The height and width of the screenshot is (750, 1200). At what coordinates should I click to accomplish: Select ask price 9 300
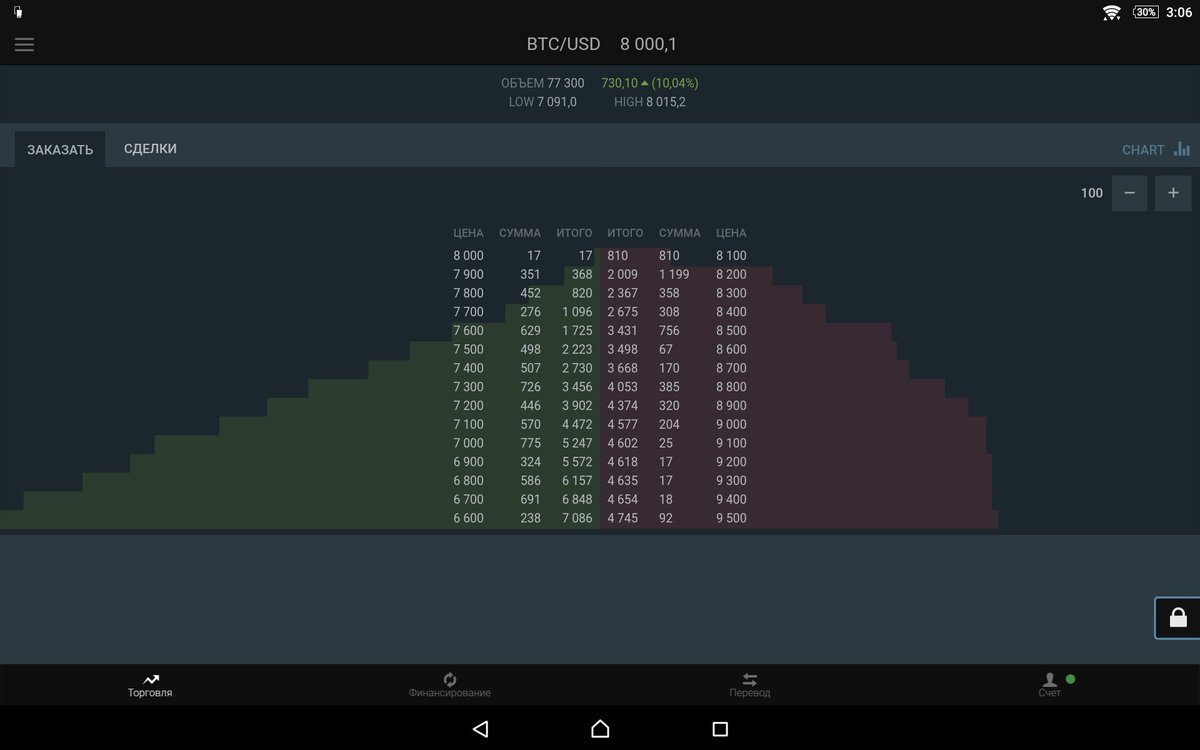(x=731, y=481)
